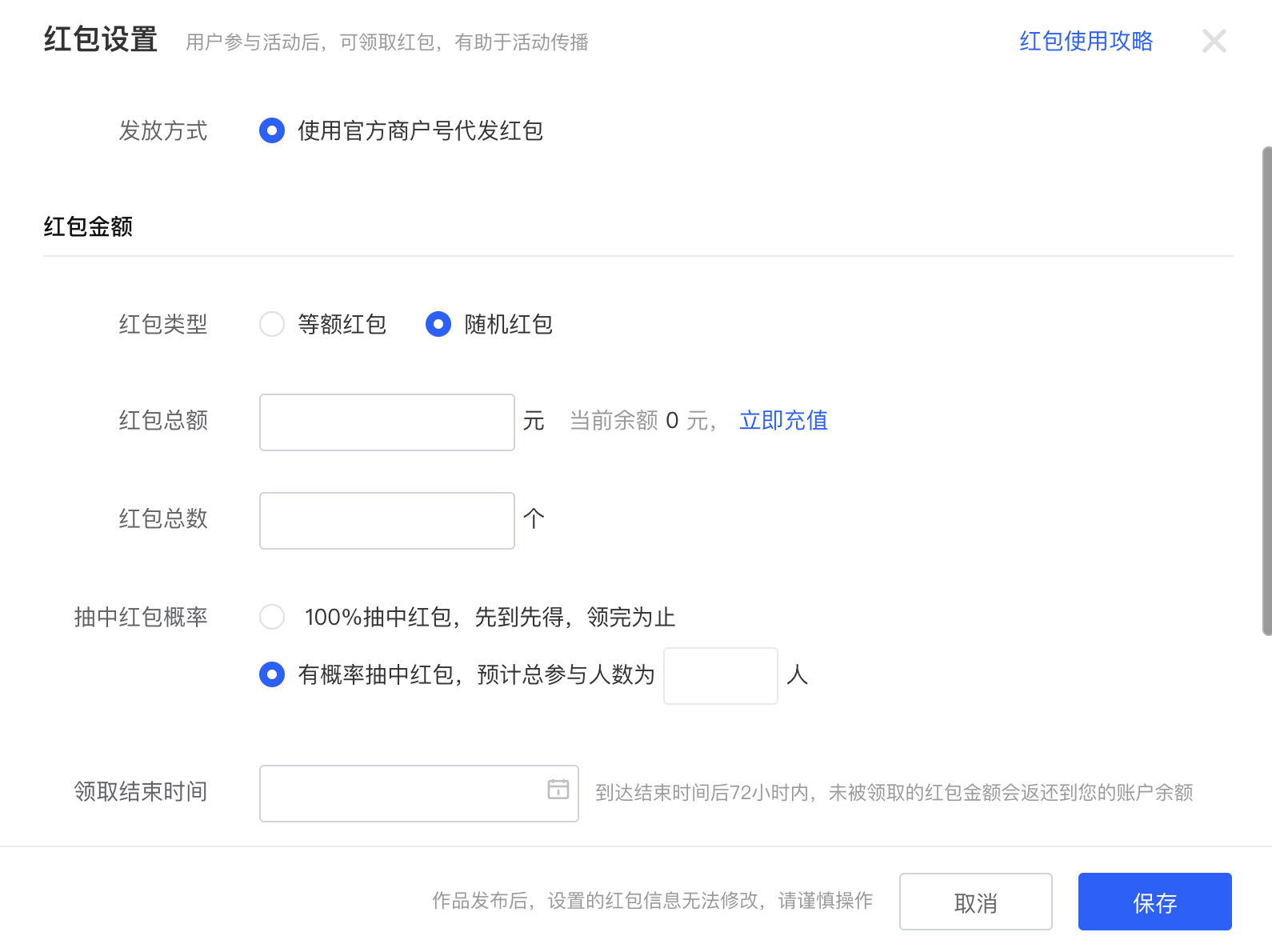Focus the 红包总额 amount input box

(x=386, y=422)
